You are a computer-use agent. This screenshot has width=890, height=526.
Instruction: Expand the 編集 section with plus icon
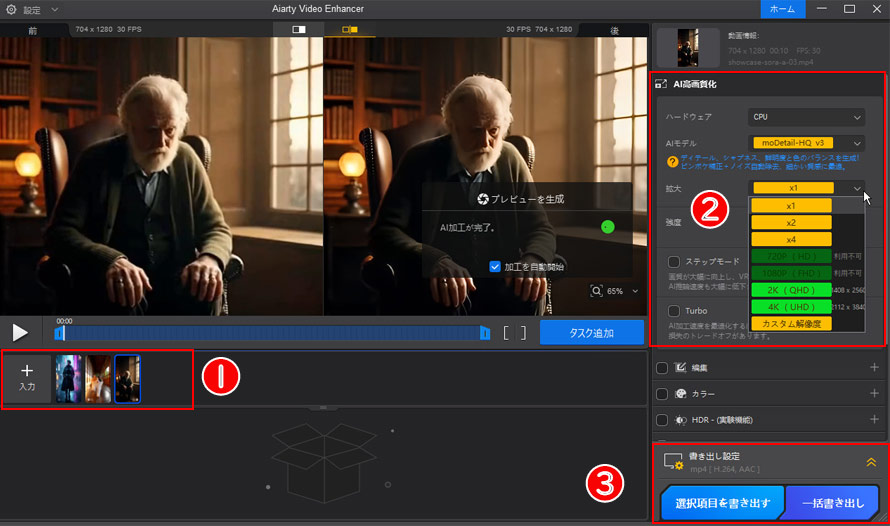point(873,368)
